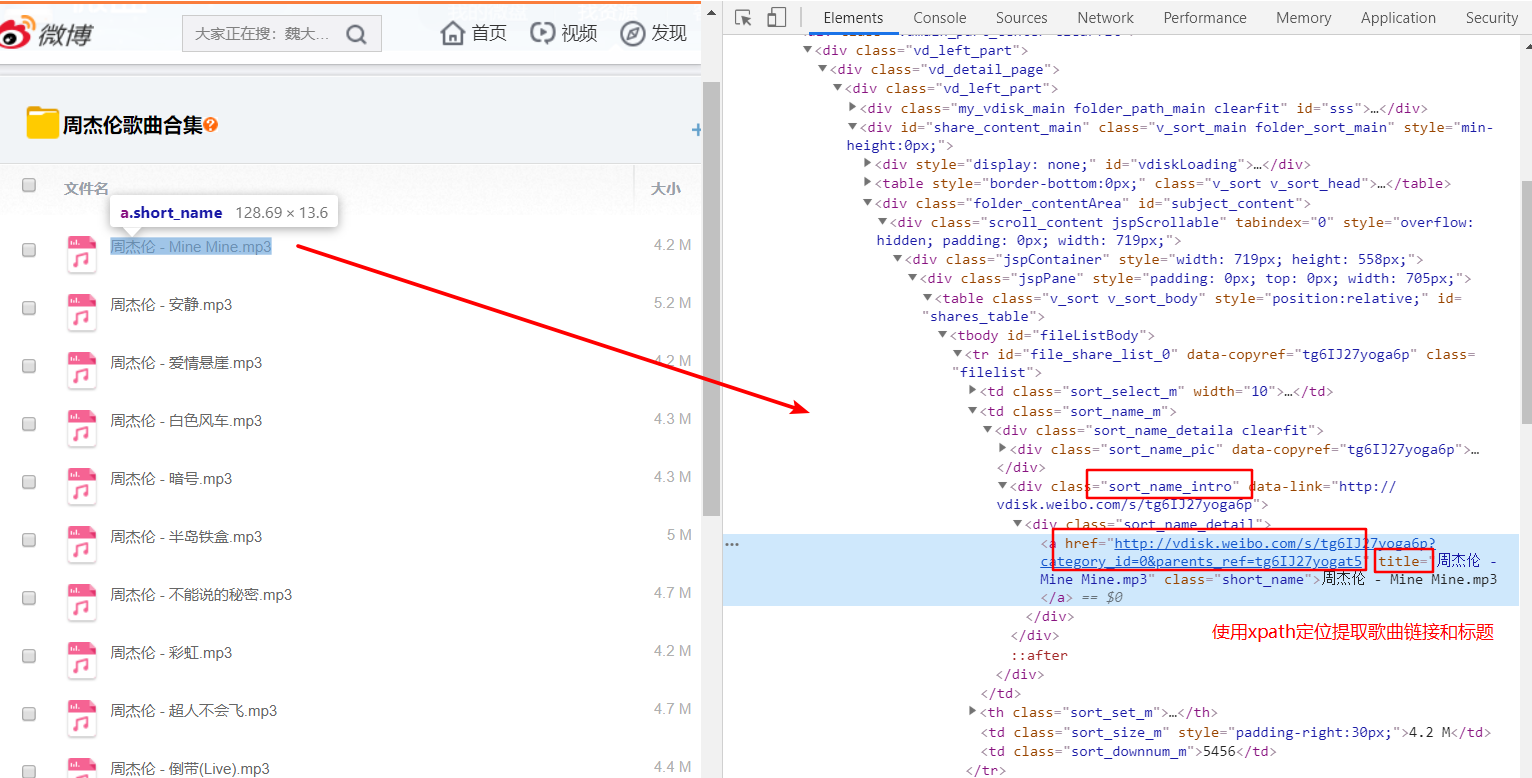Viewport: 1532px width, 778px height.
Task: Click music file icon for Mine Mine.mp3
Action: [81, 254]
